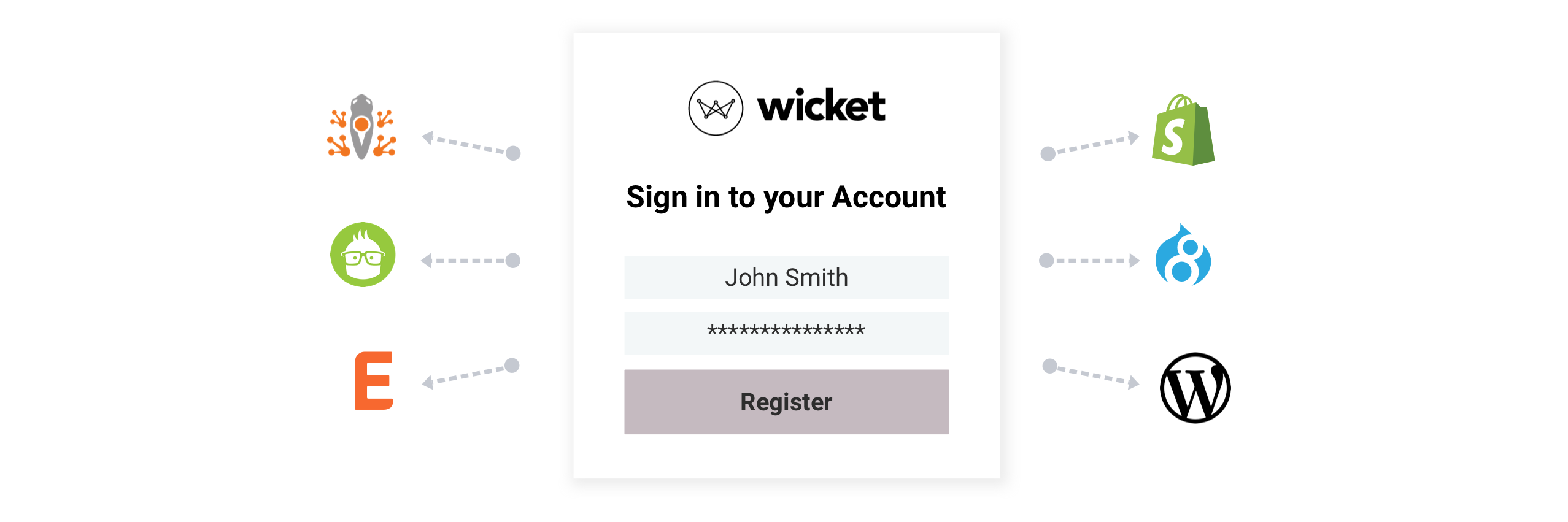1568x522 pixels.
Task: Click the dashed arrow pointing to Drupal
Action: (1089, 261)
